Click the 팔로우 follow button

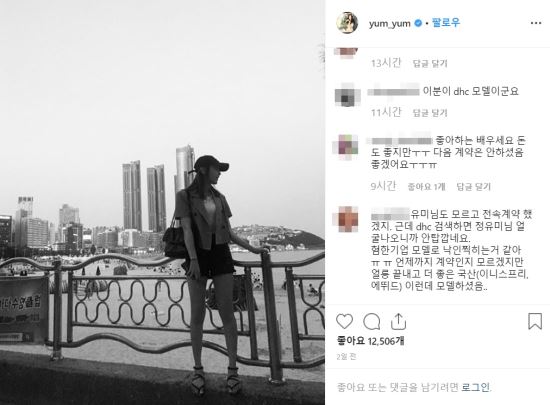[445, 23]
